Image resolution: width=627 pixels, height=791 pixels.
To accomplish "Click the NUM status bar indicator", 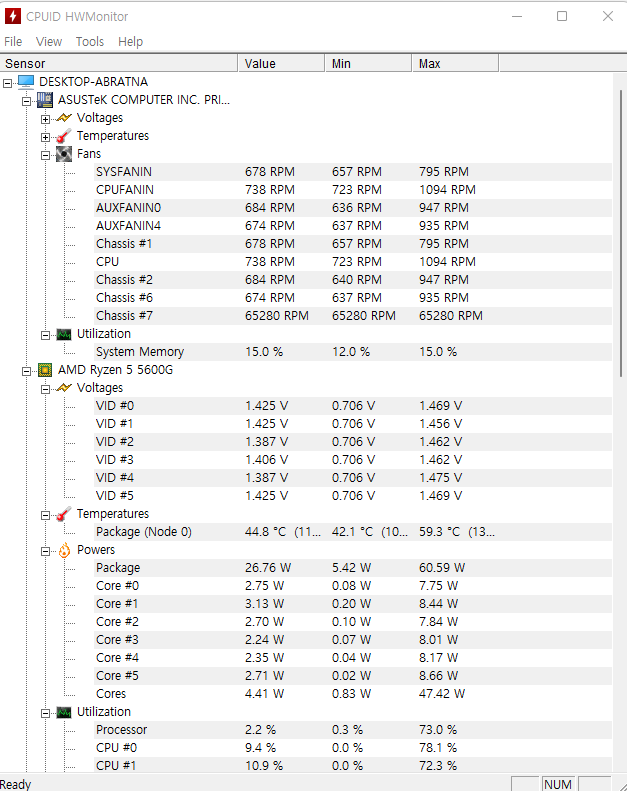I will coord(558,784).
